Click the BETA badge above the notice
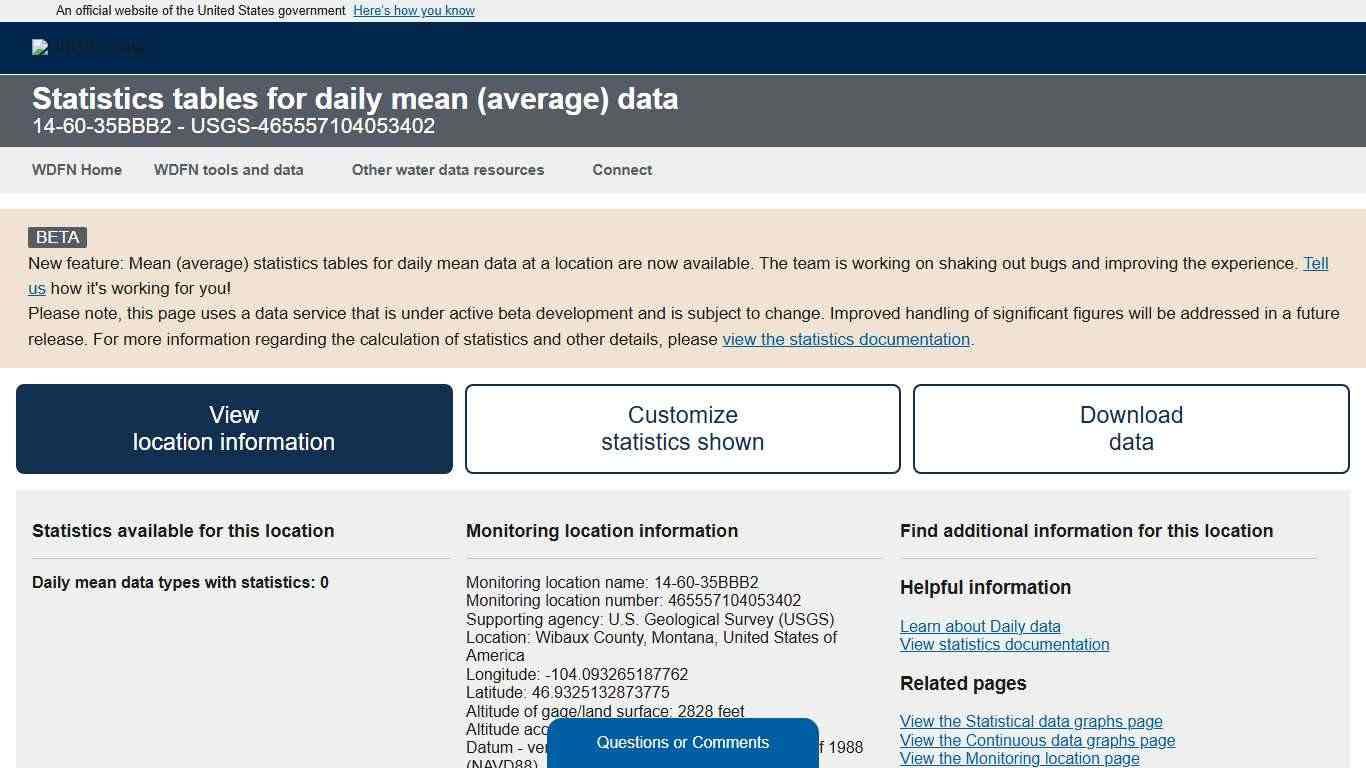 tap(56, 237)
